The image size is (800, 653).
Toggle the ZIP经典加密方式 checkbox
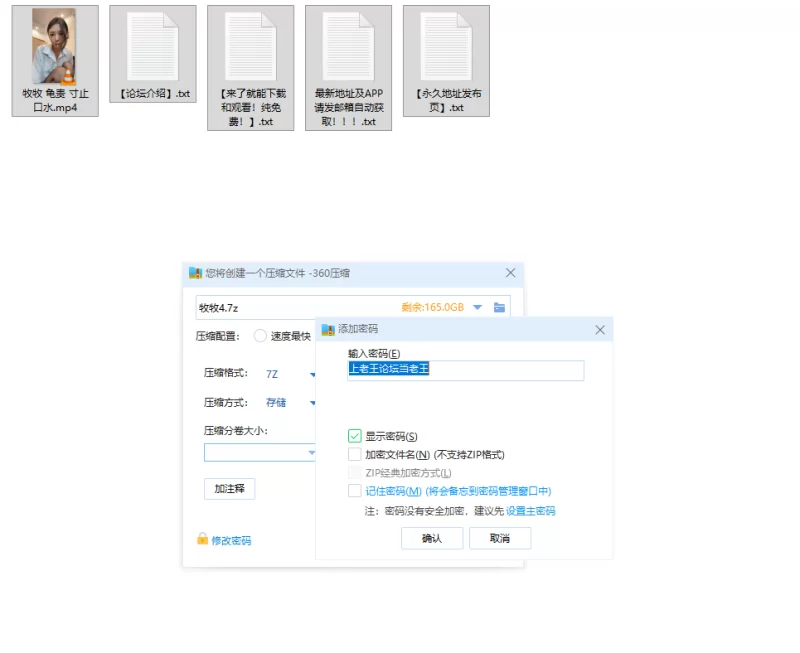click(355, 472)
